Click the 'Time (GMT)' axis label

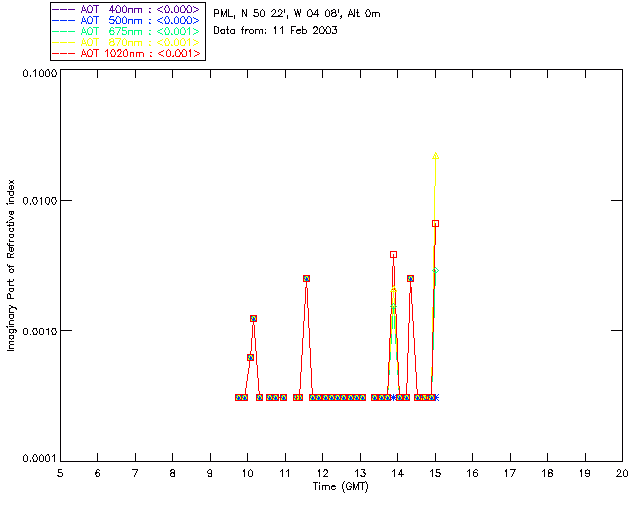(340, 487)
